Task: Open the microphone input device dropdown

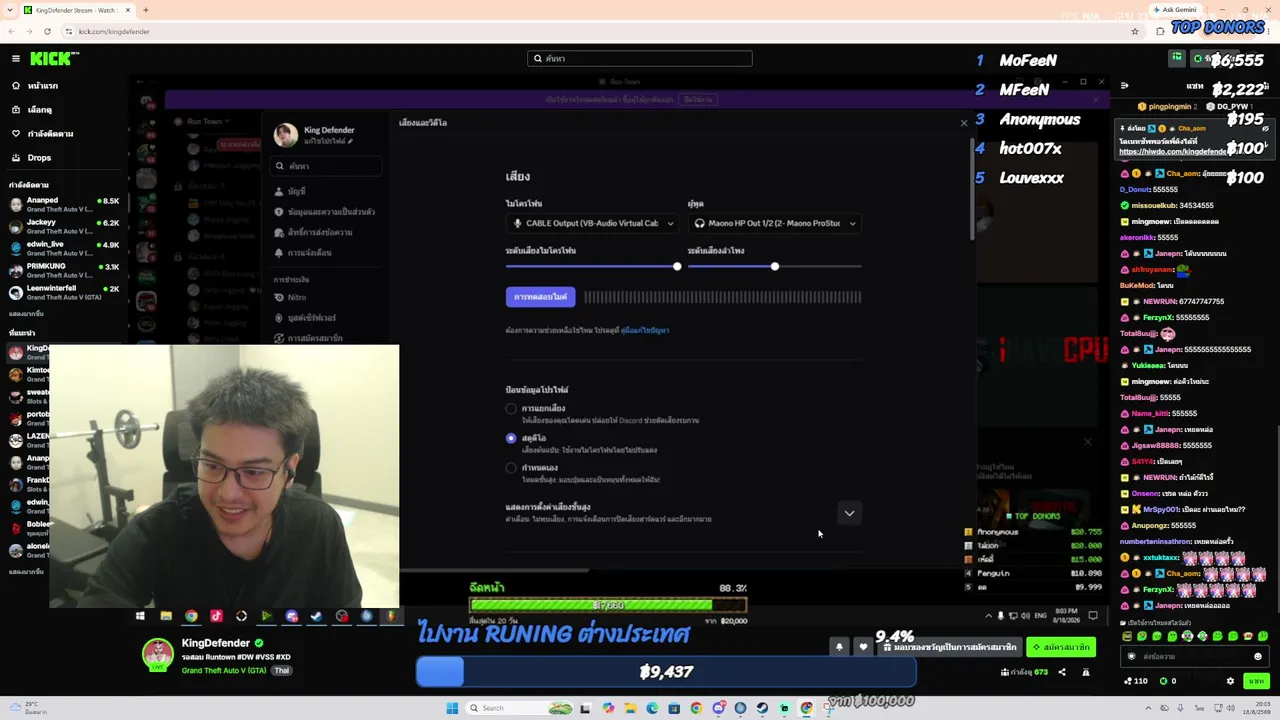Action: point(592,224)
